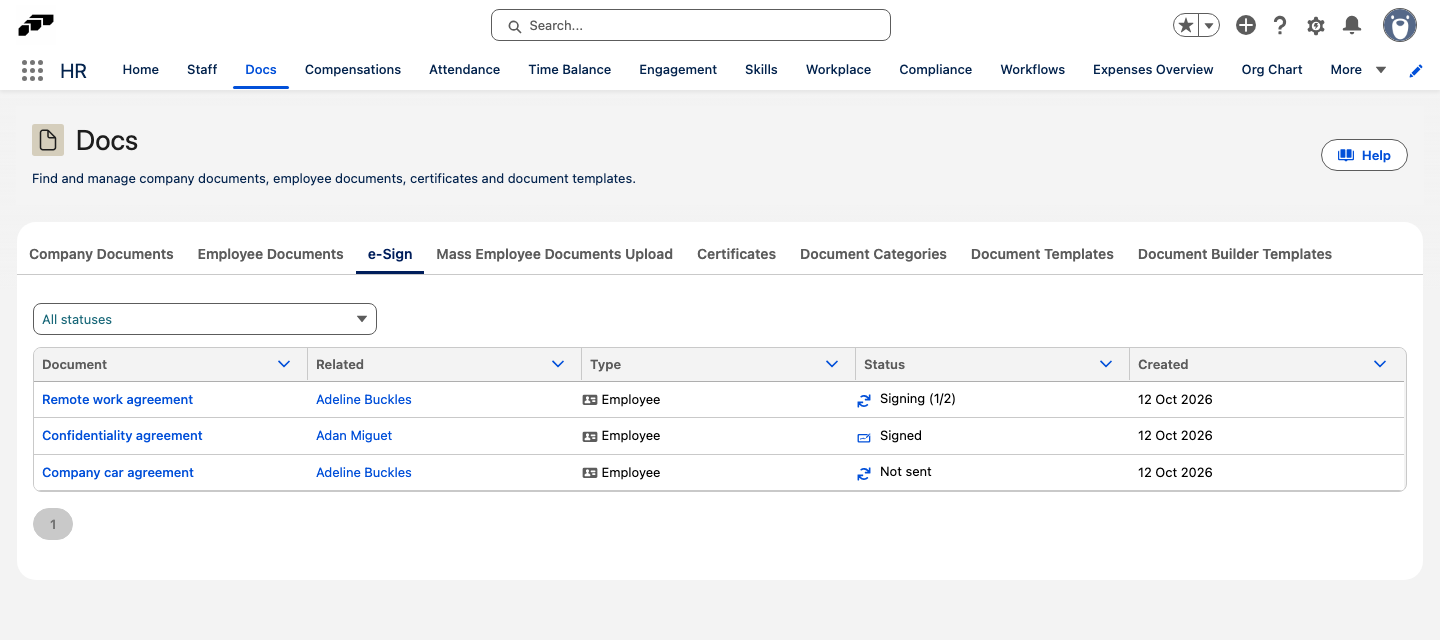Click the signing status icon for Remote work agreement
The height and width of the screenshot is (640, 1440).
click(864, 400)
